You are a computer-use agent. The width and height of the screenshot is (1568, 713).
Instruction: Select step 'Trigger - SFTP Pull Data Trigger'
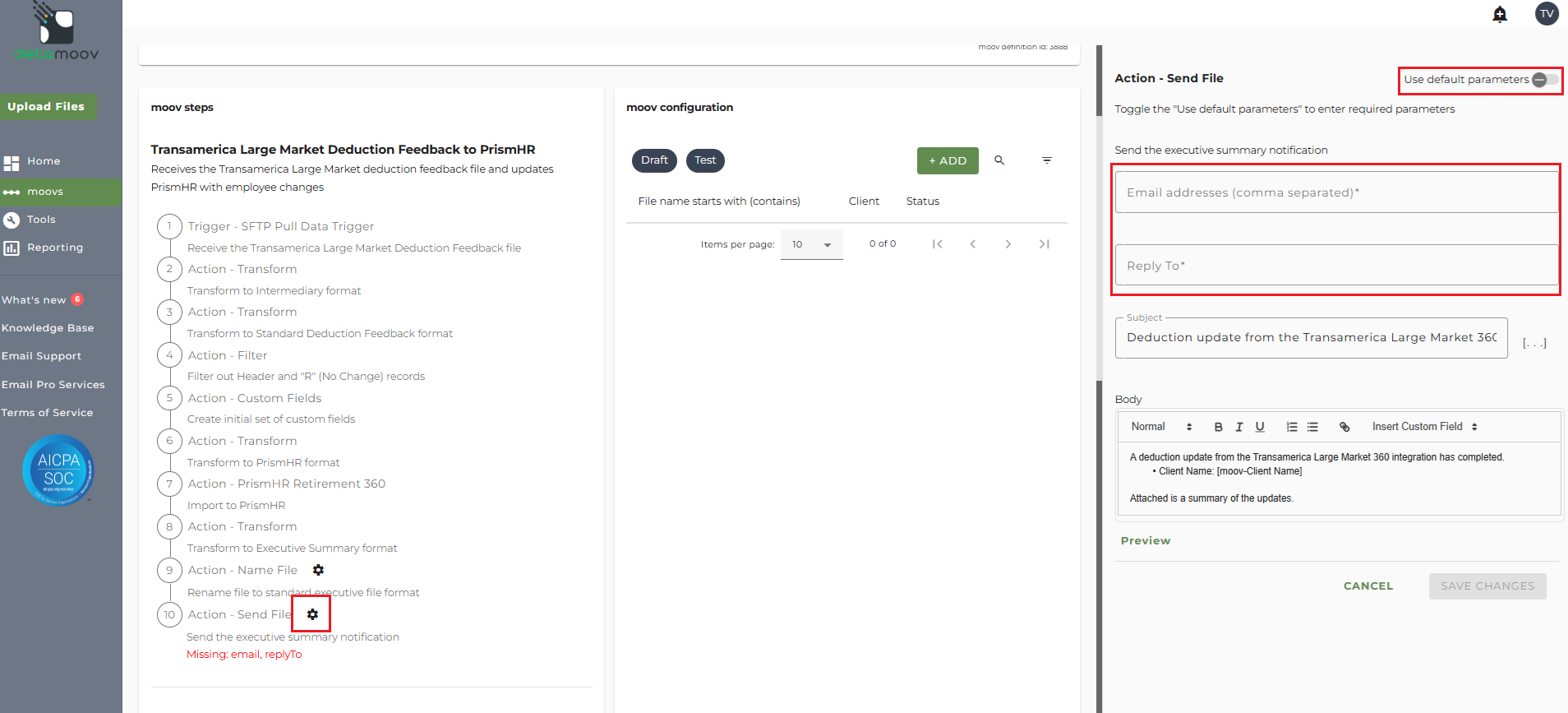[x=281, y=226]
